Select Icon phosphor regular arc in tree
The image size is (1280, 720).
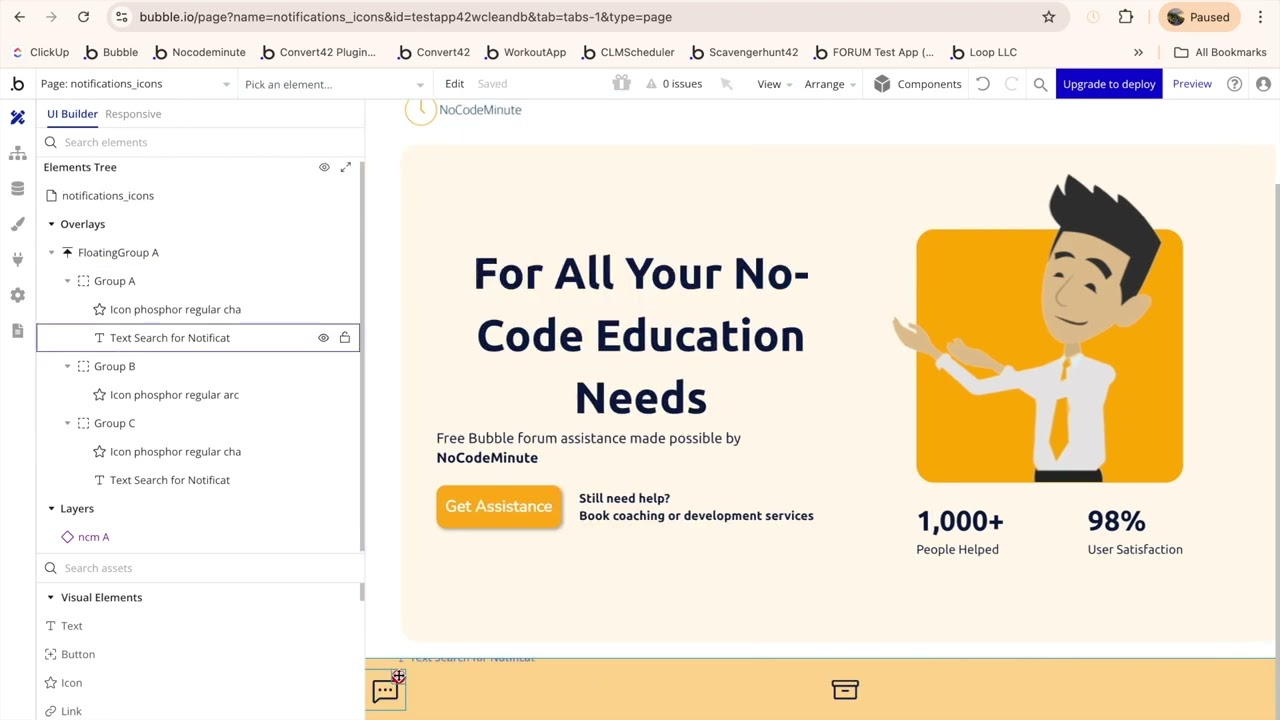click(x=174, y=395)
